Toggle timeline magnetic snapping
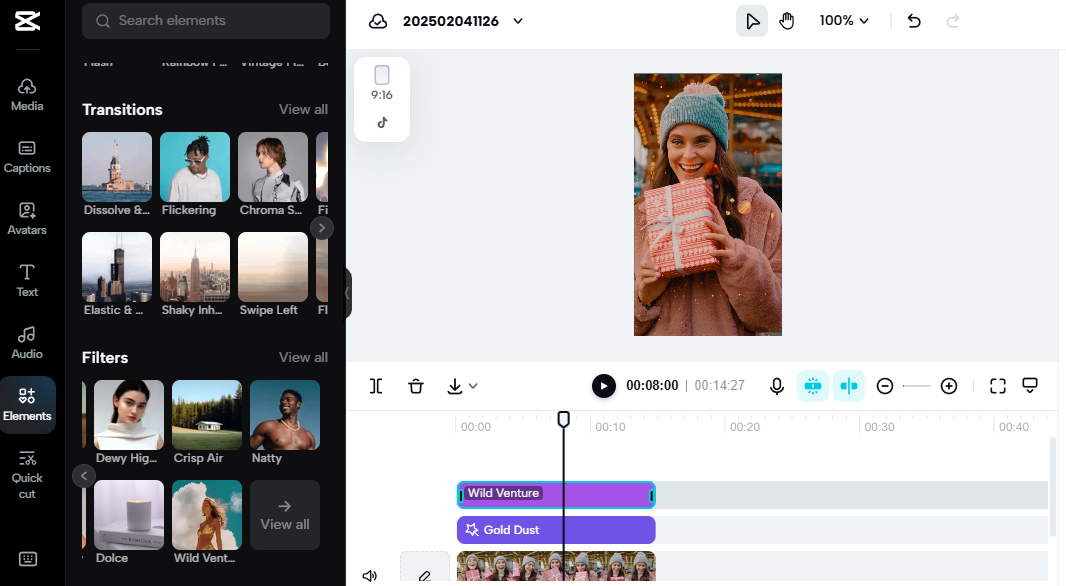The width and height of the screenshot is (1066, 586). pyautogui.click(x=812, y=386)
